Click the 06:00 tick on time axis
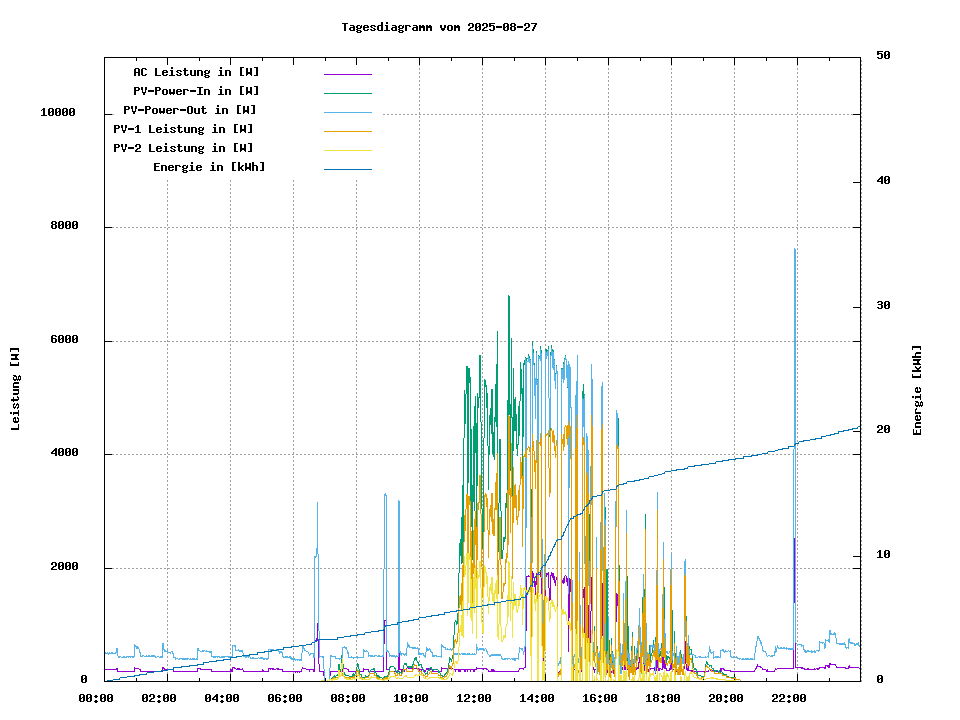960x720 pixels. (284, 698)
